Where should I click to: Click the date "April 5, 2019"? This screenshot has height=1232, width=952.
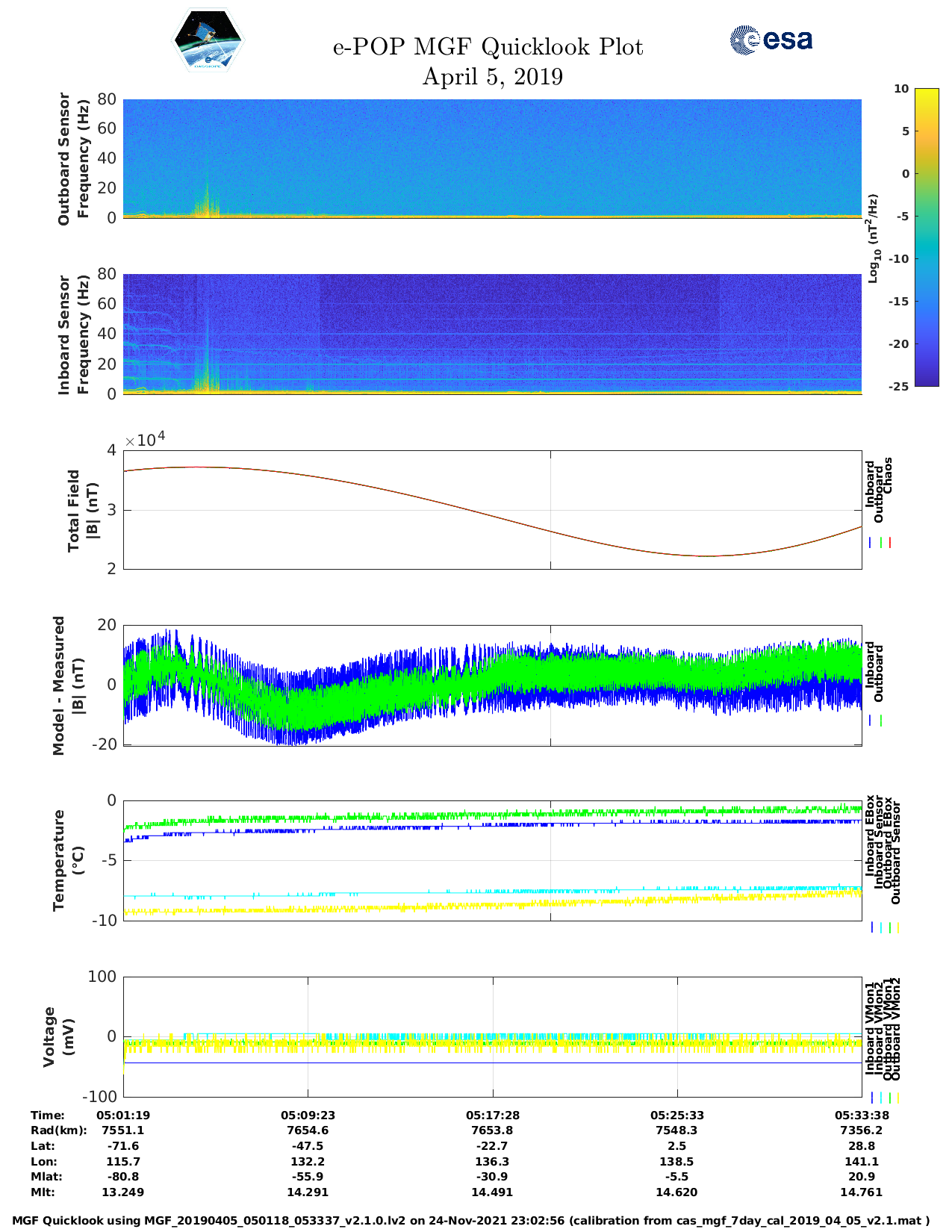click(492, 77)
